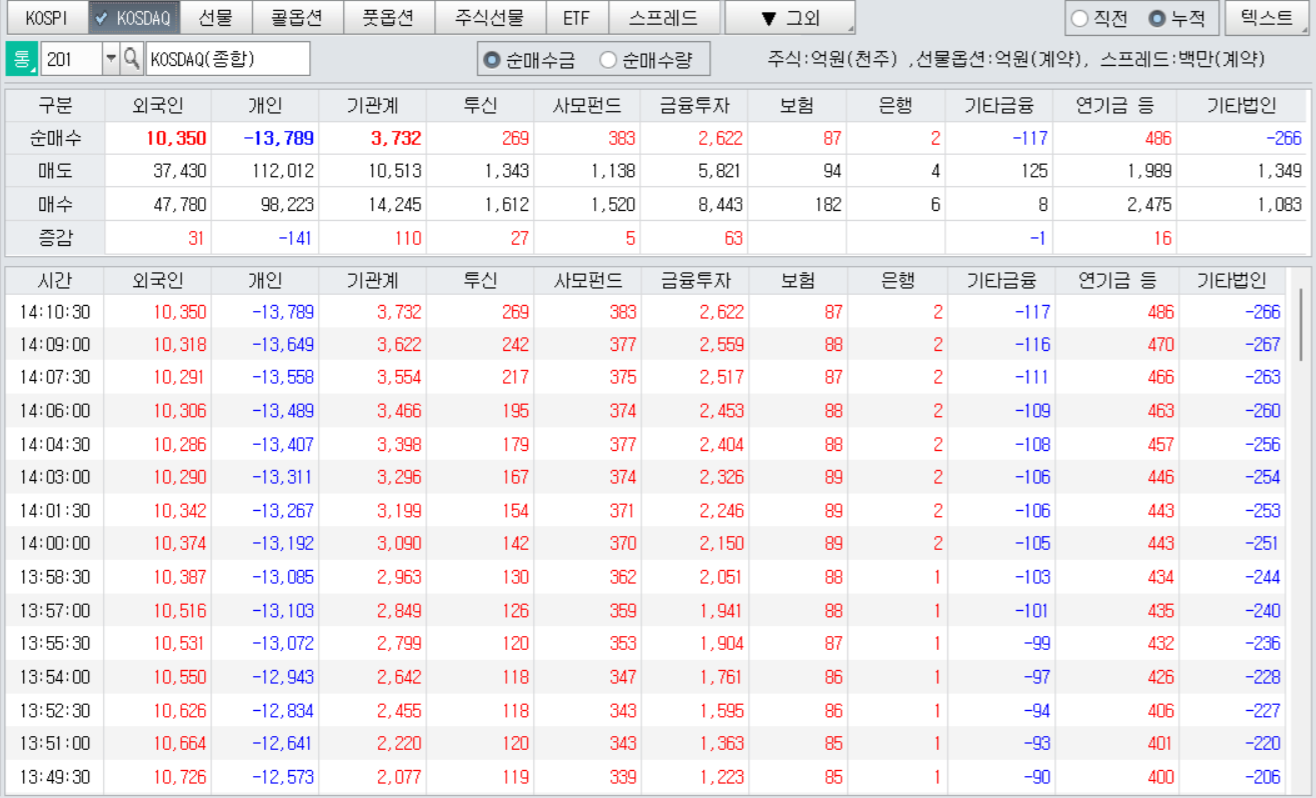Open the dropdown arrow next to code 201

[x=110, y=60]
